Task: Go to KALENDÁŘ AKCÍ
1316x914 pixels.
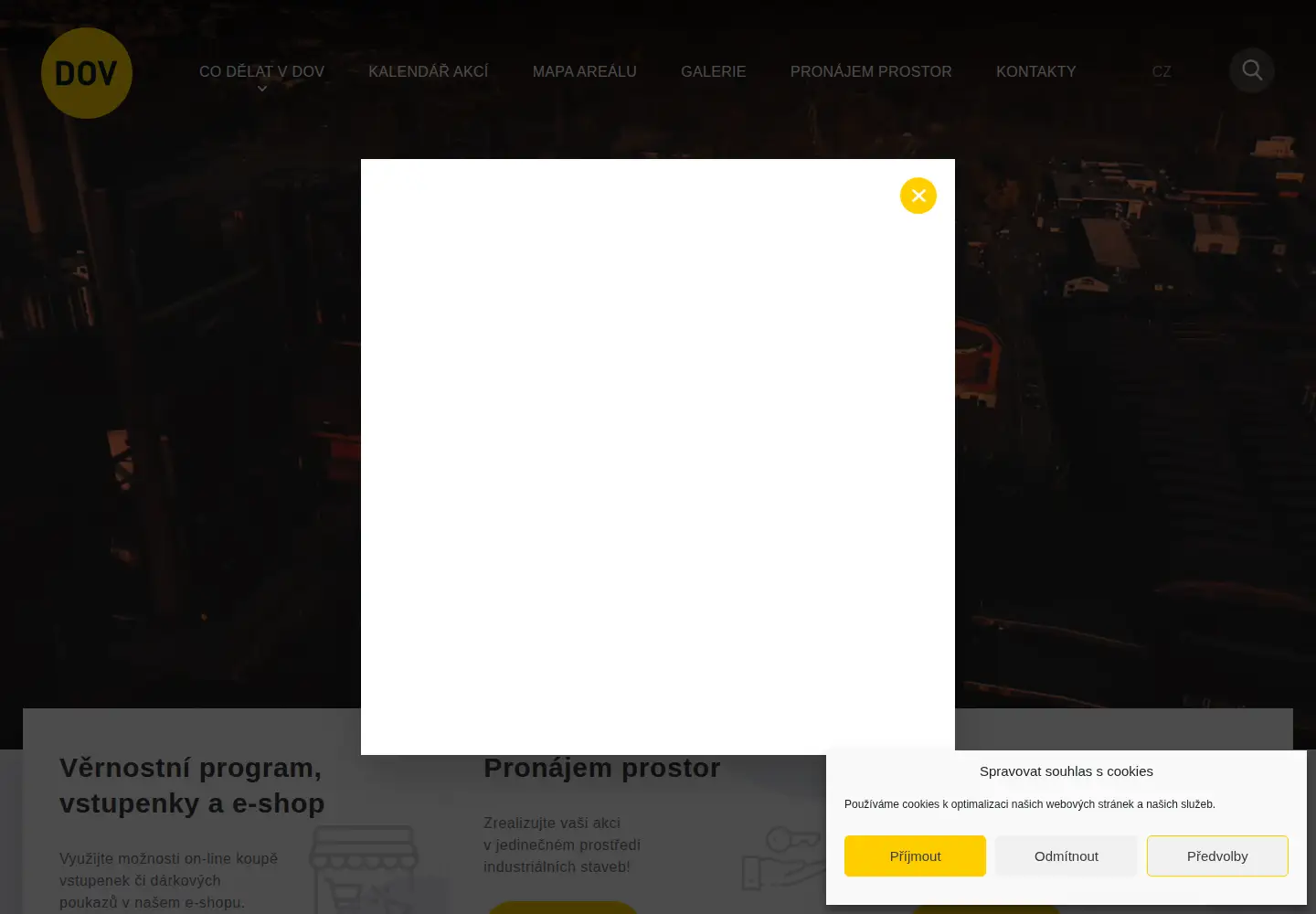Action: coord(429,71)
